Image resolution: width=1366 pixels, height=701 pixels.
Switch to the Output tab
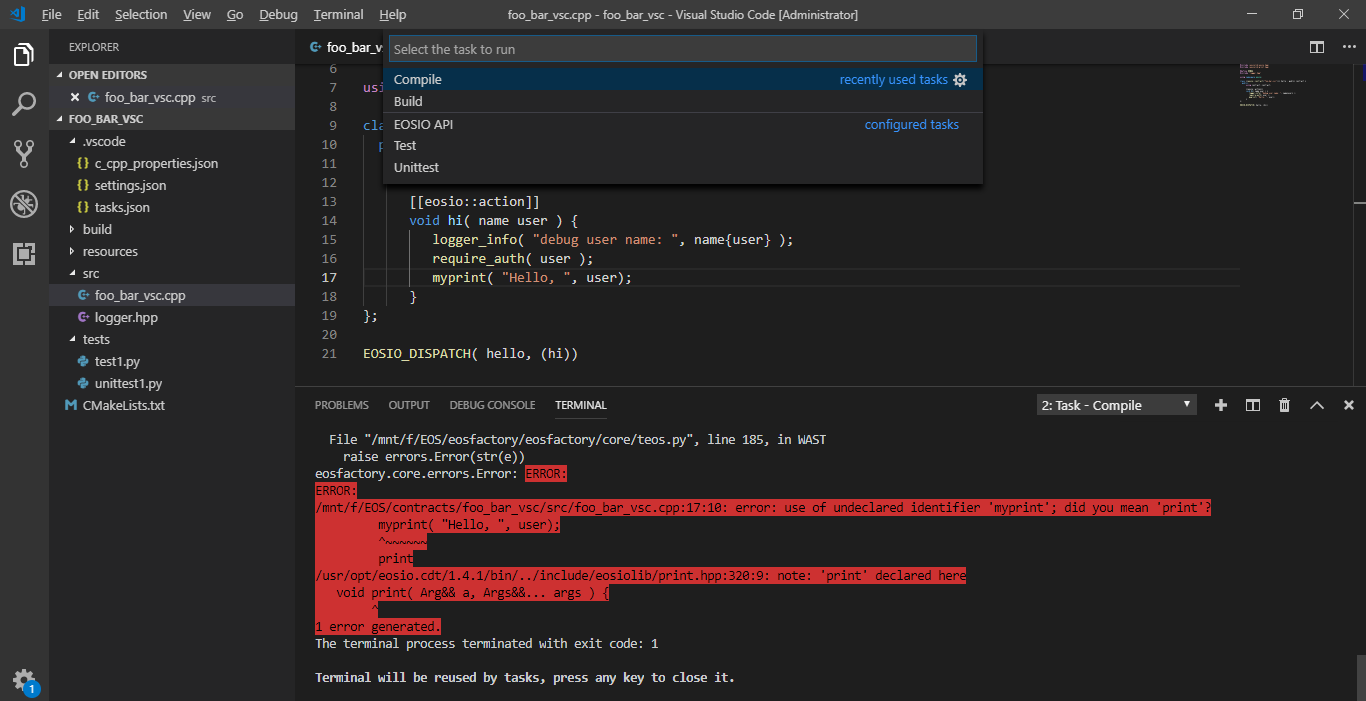409,405
